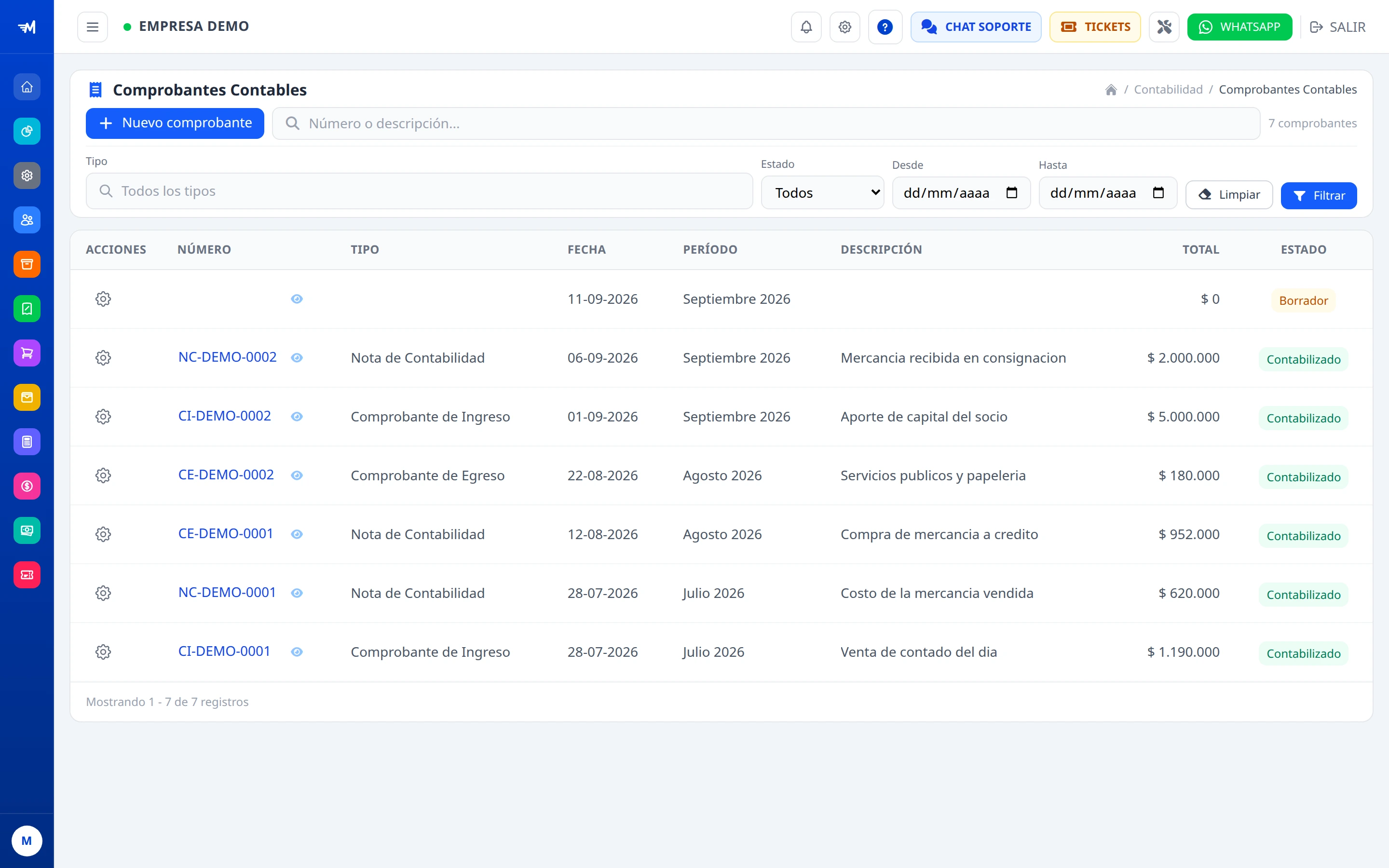1389x868 pixels.
Task: Click the Número o descripción search field
Action: pos(766,123)
